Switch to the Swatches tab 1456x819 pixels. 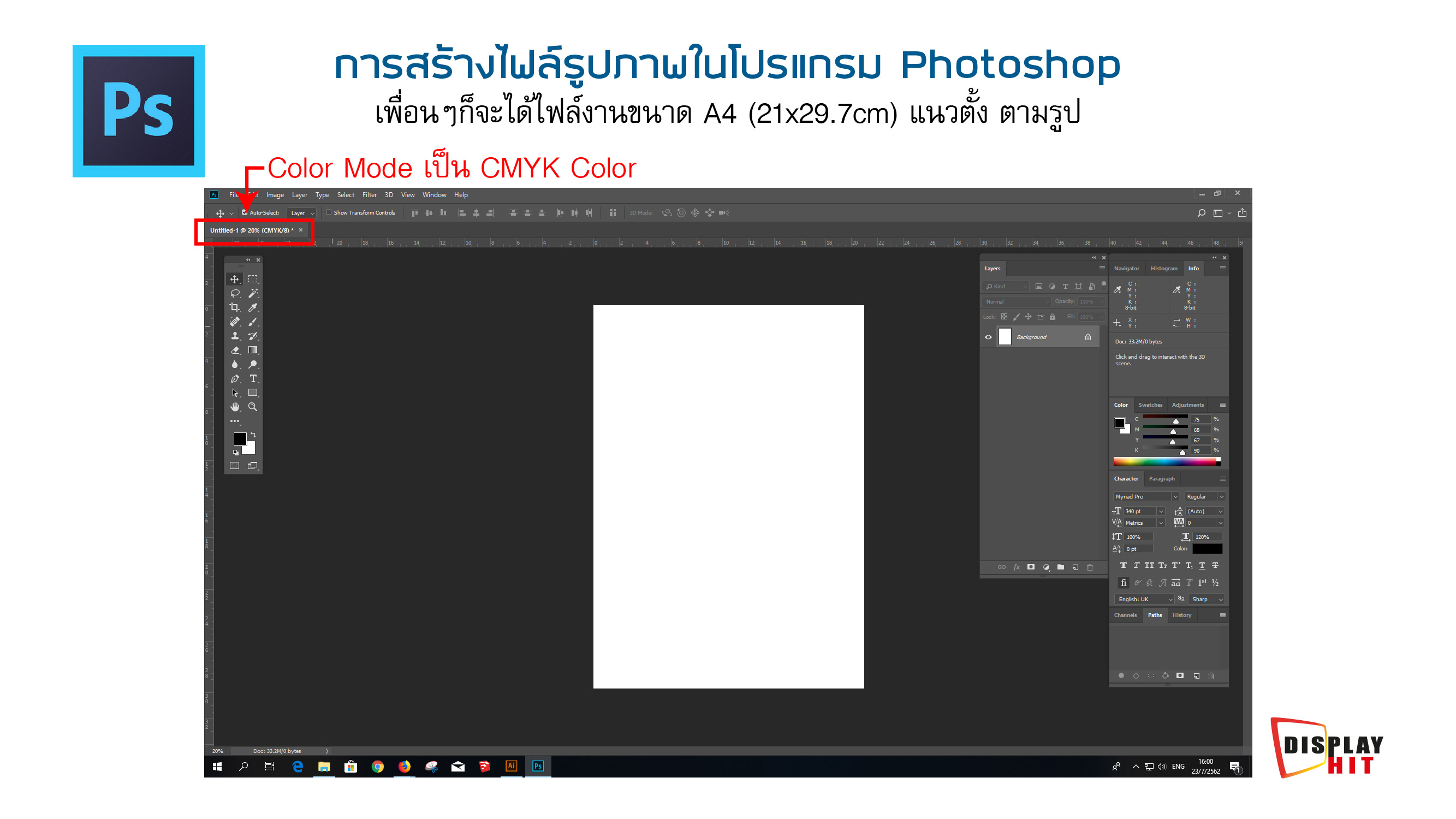1150,405
